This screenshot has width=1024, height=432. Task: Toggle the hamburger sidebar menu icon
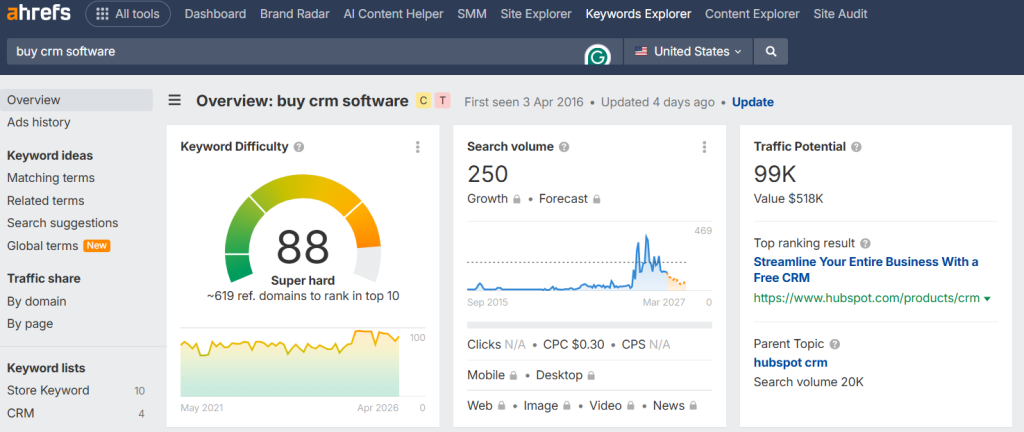174,100
